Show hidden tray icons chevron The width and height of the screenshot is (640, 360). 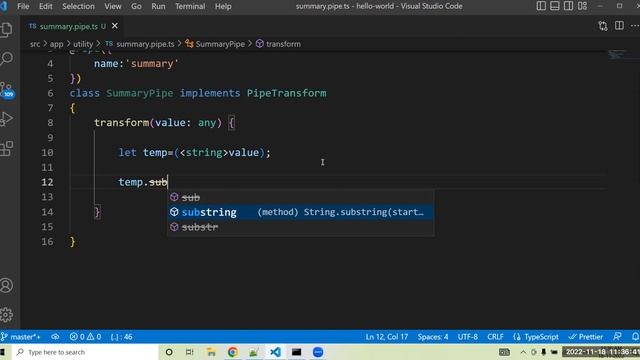pos(523,352)
